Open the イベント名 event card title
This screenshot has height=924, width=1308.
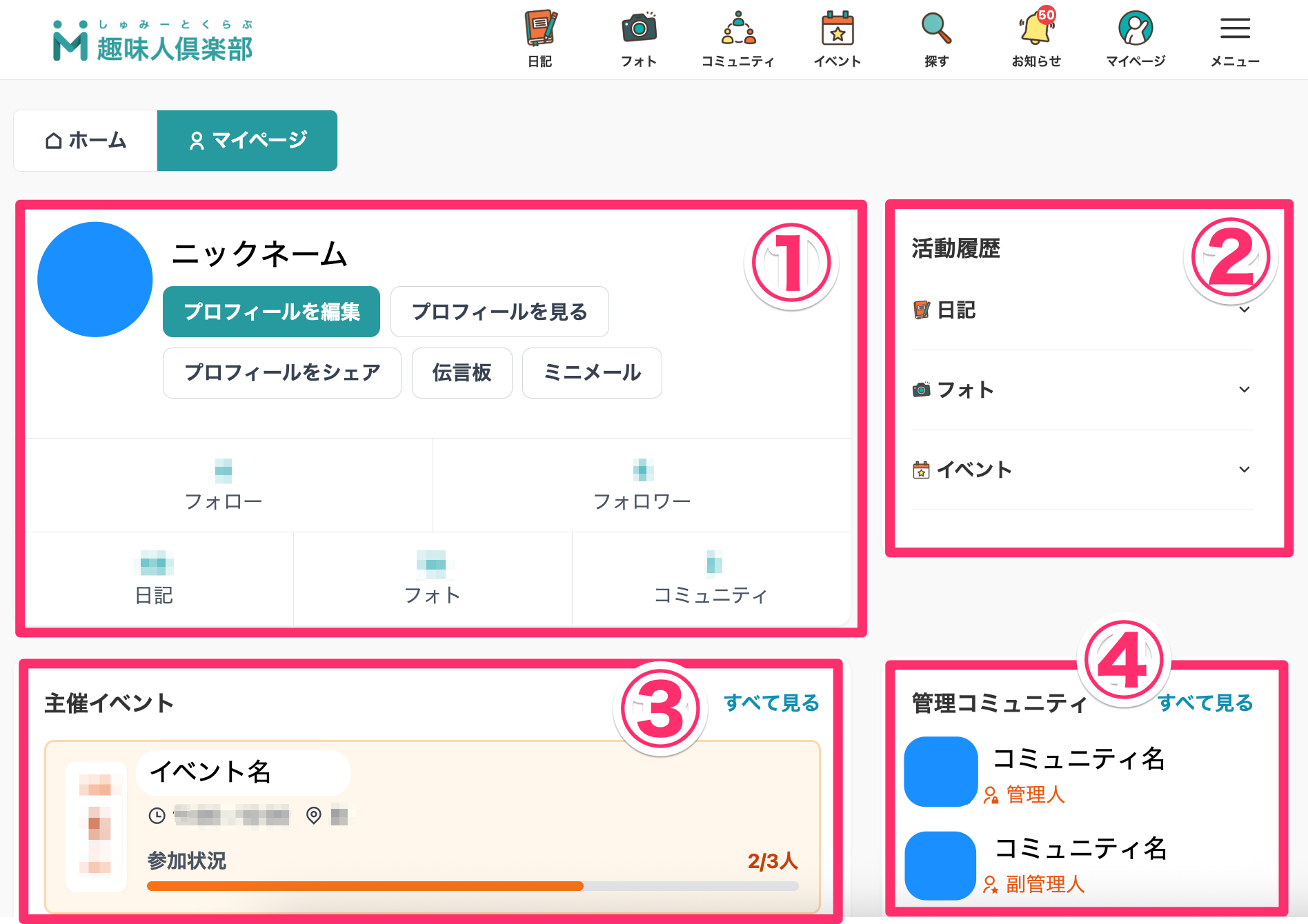[x=210, y=772]
